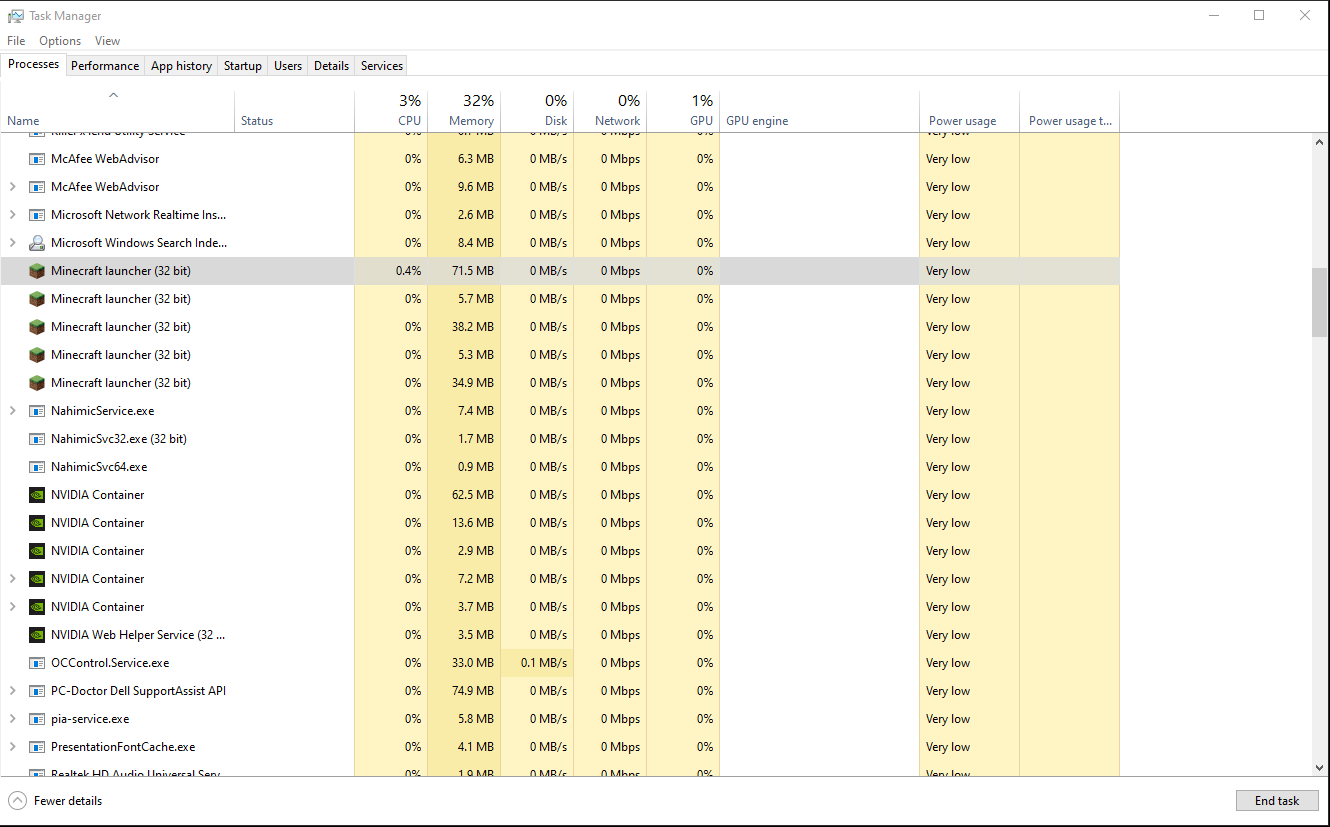
Task: Expand the PresentationFontCache.exe process entry
Action: [12, 747]
